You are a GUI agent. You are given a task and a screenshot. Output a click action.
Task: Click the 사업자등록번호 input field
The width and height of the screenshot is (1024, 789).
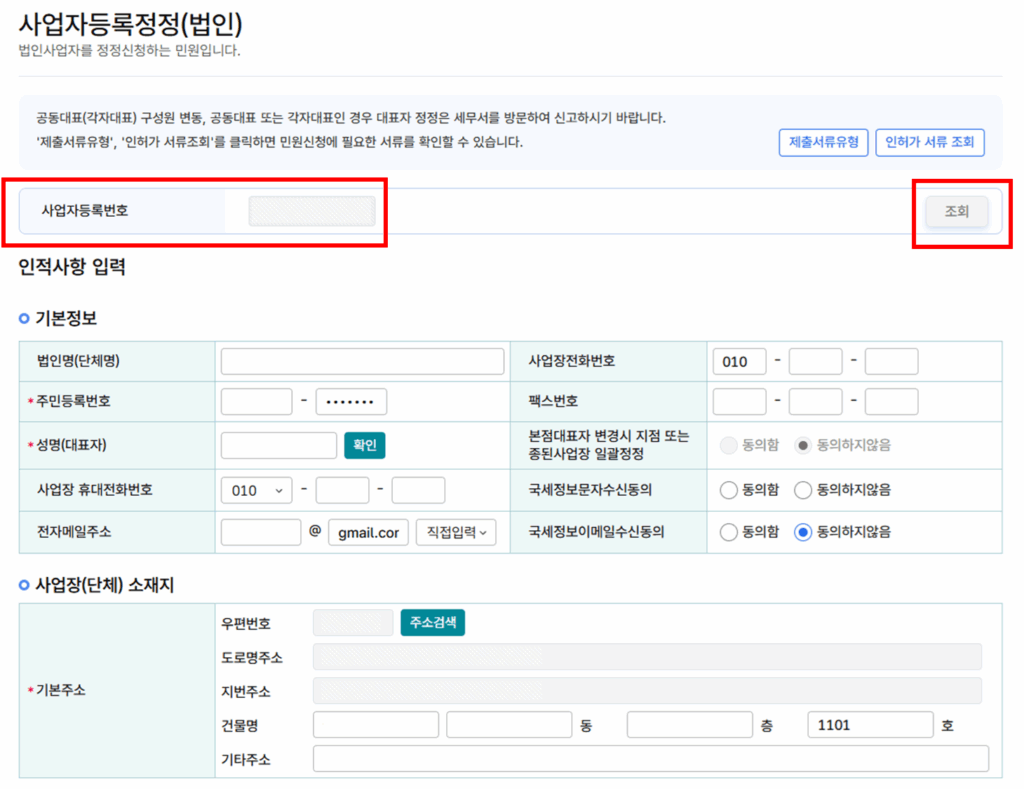point(310,212)
